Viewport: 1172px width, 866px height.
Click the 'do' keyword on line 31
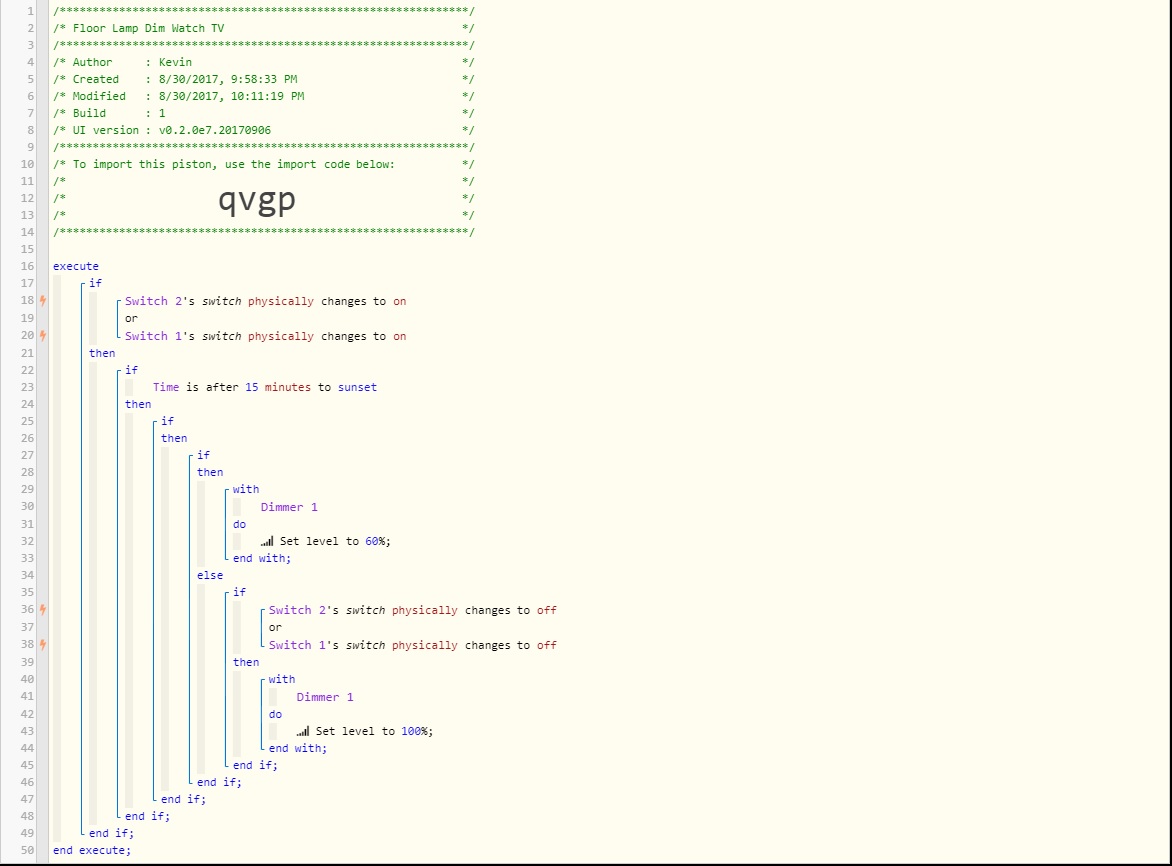pyautogui.click(x=239, y=525)
